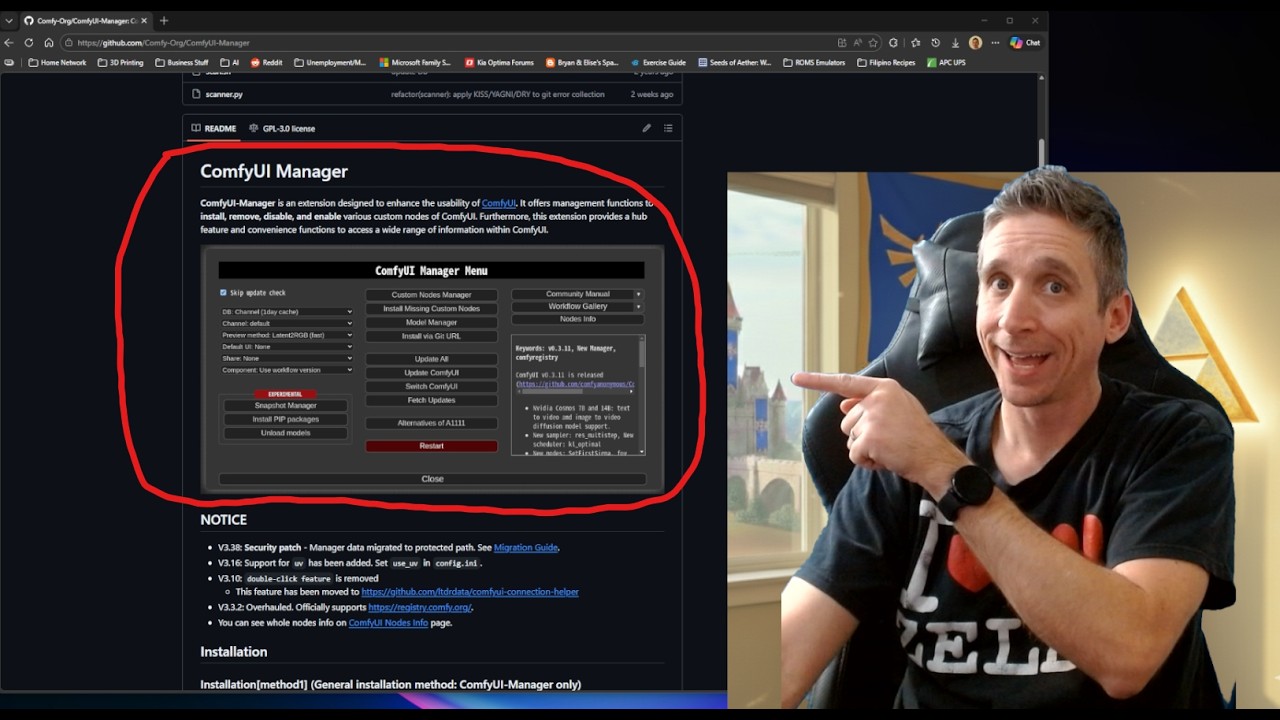Viewport: 1280px width, 720px height.
Task: Open the user profile avatar
Action: 975,43
